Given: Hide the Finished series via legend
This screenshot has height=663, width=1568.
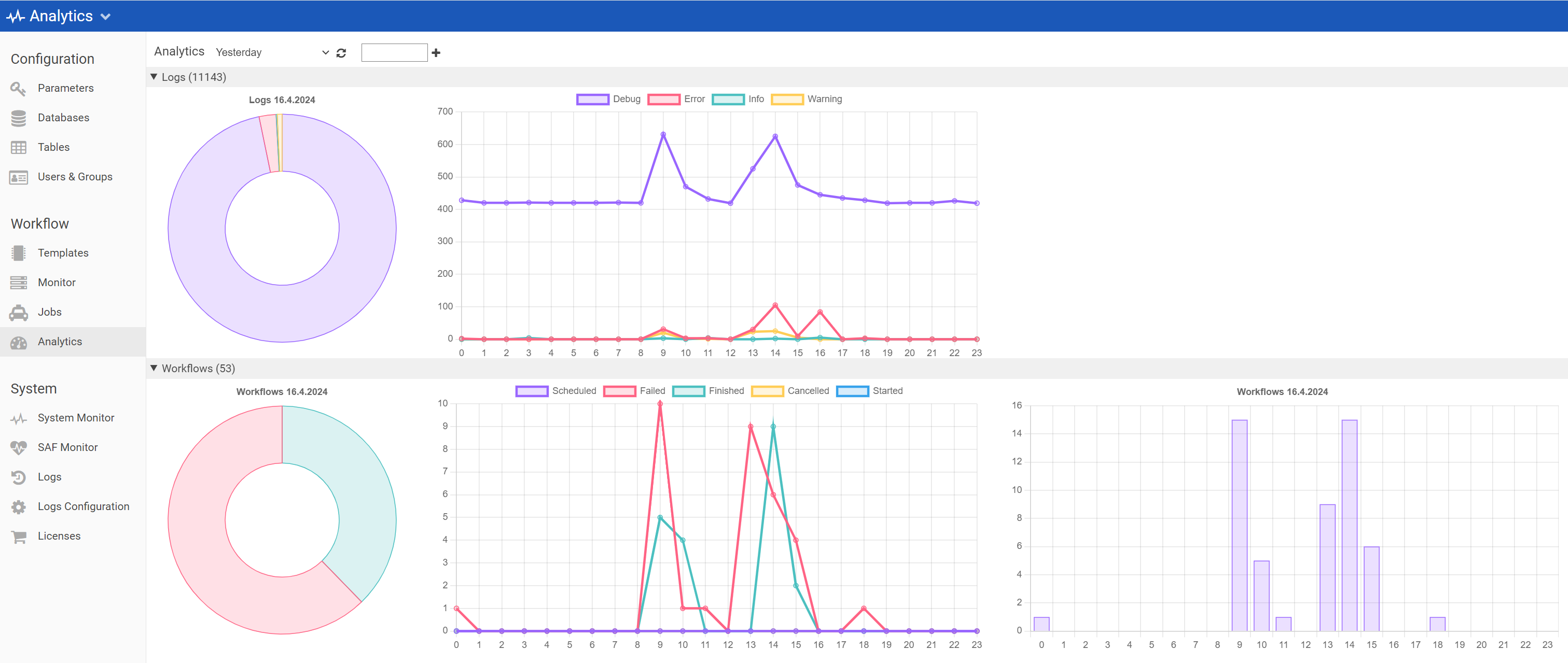Looking at the screenshot, I should coord(708,391).
